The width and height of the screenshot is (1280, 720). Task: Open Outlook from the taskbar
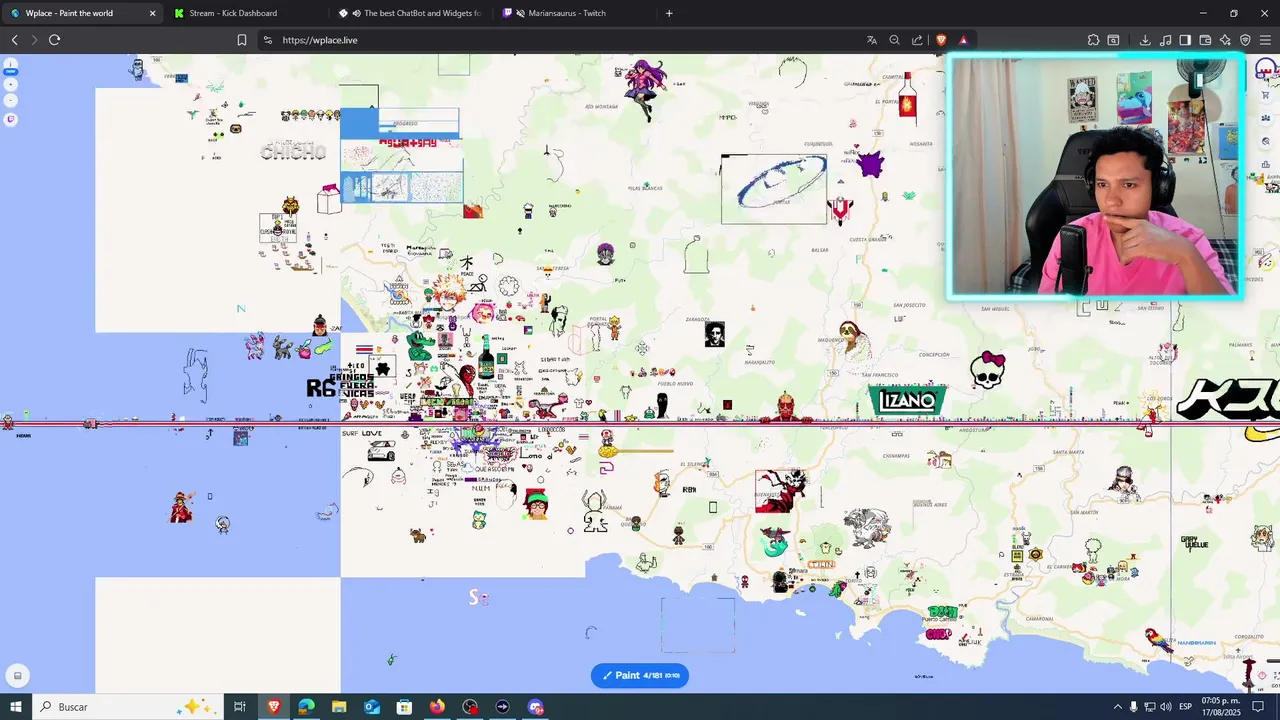coord(372,707)
